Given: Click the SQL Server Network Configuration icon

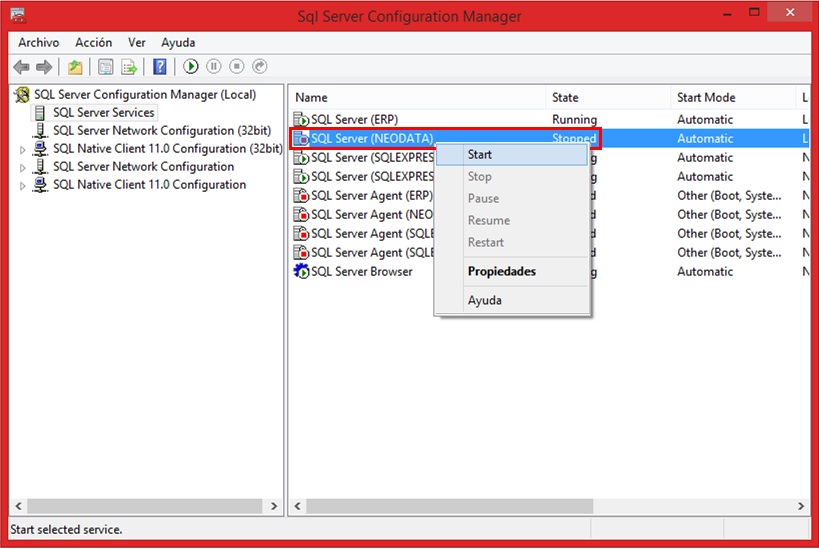Looking at the screenshot, I should tap(40, 167).
